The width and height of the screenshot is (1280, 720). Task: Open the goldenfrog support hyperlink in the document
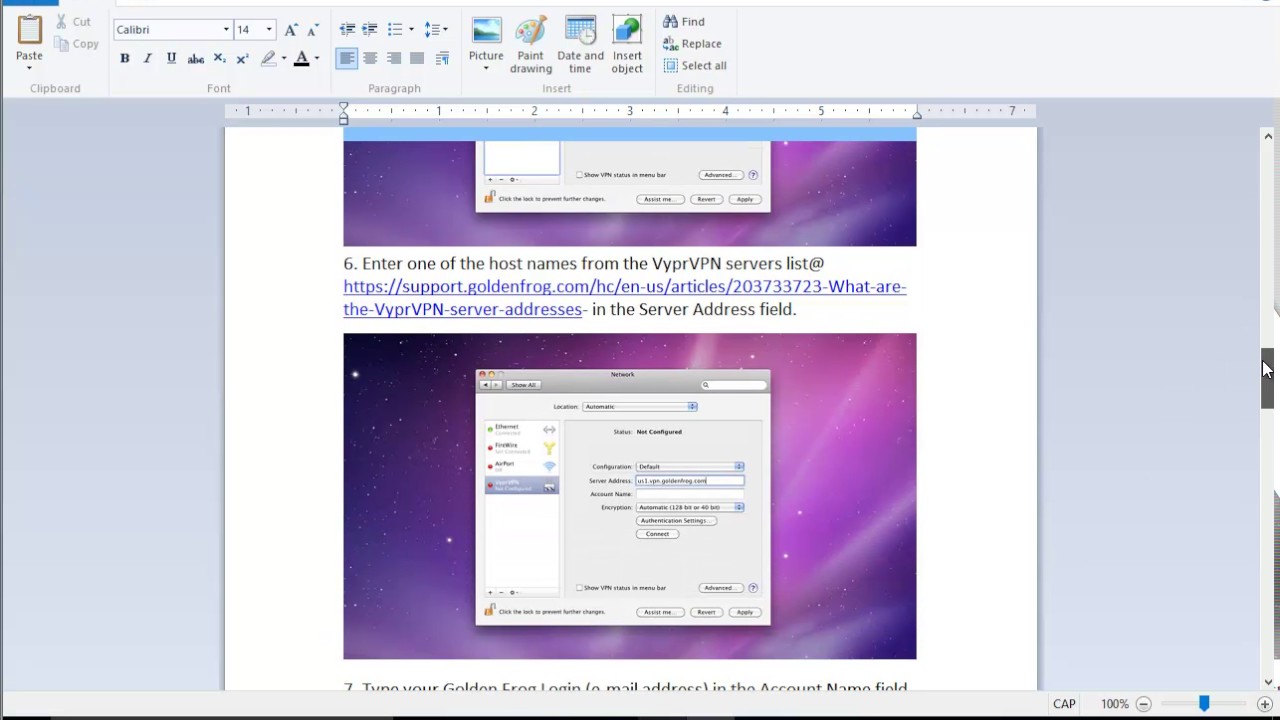[624, 298]
